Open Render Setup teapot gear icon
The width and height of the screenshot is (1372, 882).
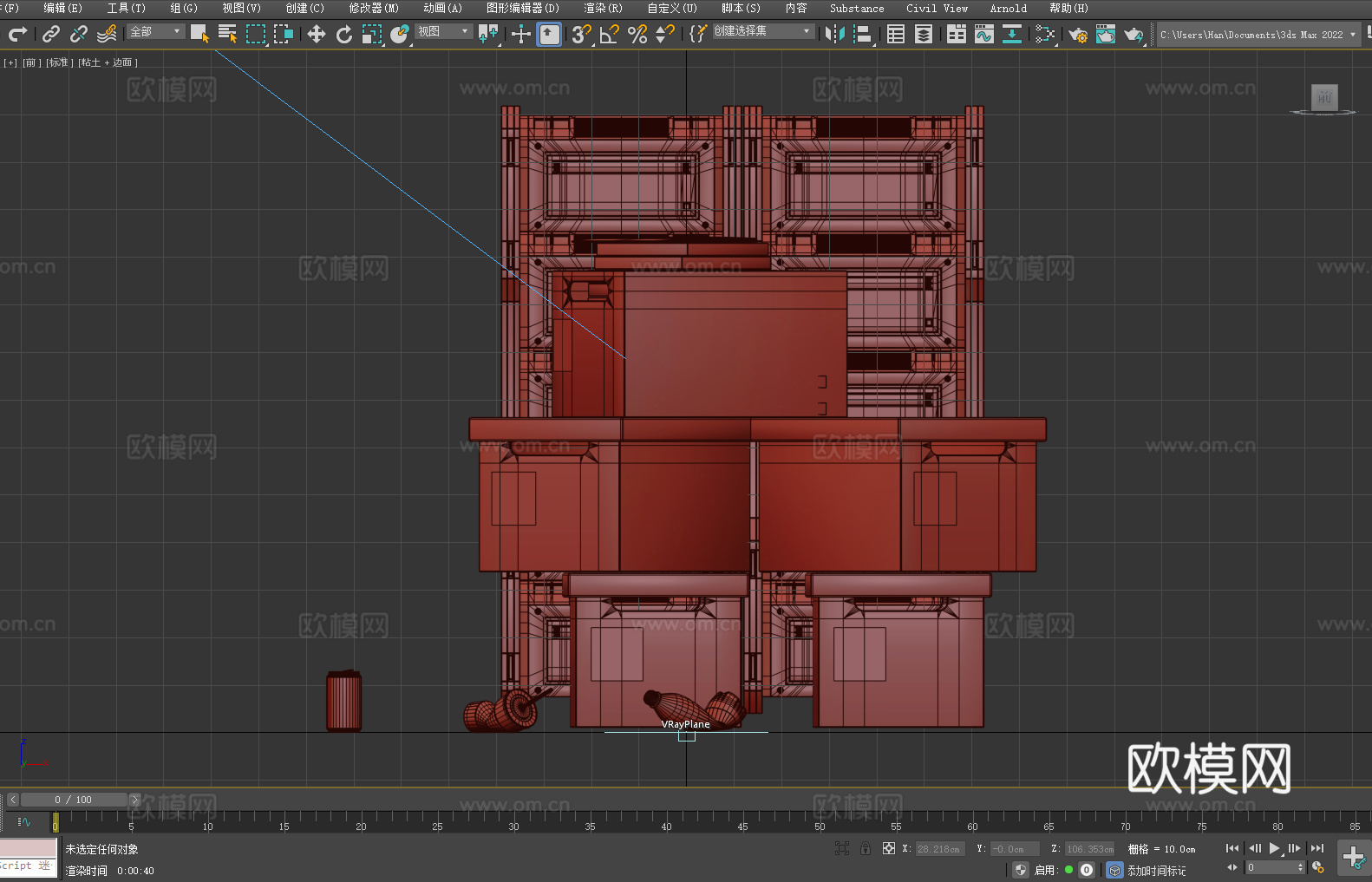click(x=1078, y=34)
